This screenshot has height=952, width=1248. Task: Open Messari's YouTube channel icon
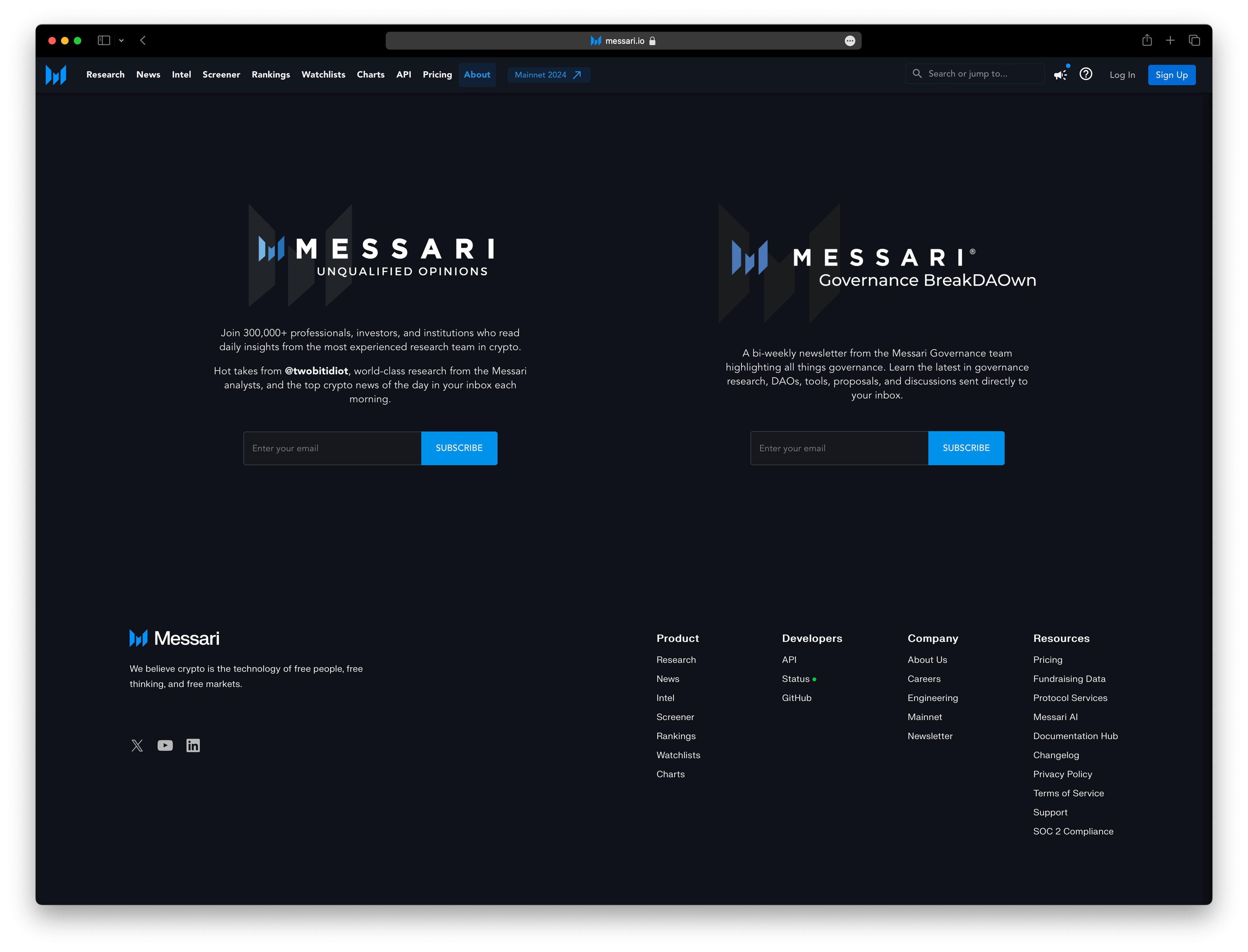[x=166, y=746]
